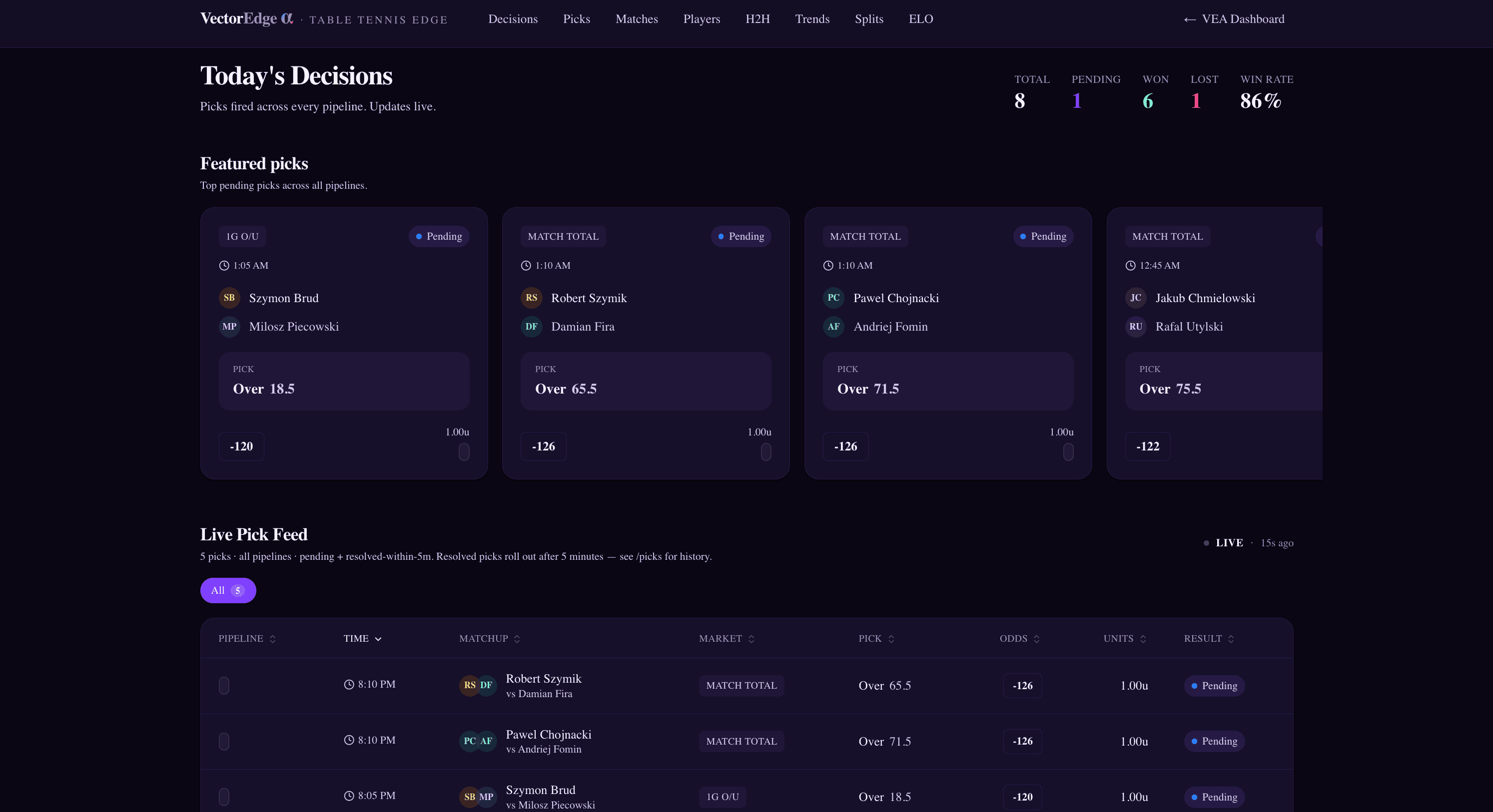Click Pending badge on Robert Szymik card

point(741,236)
